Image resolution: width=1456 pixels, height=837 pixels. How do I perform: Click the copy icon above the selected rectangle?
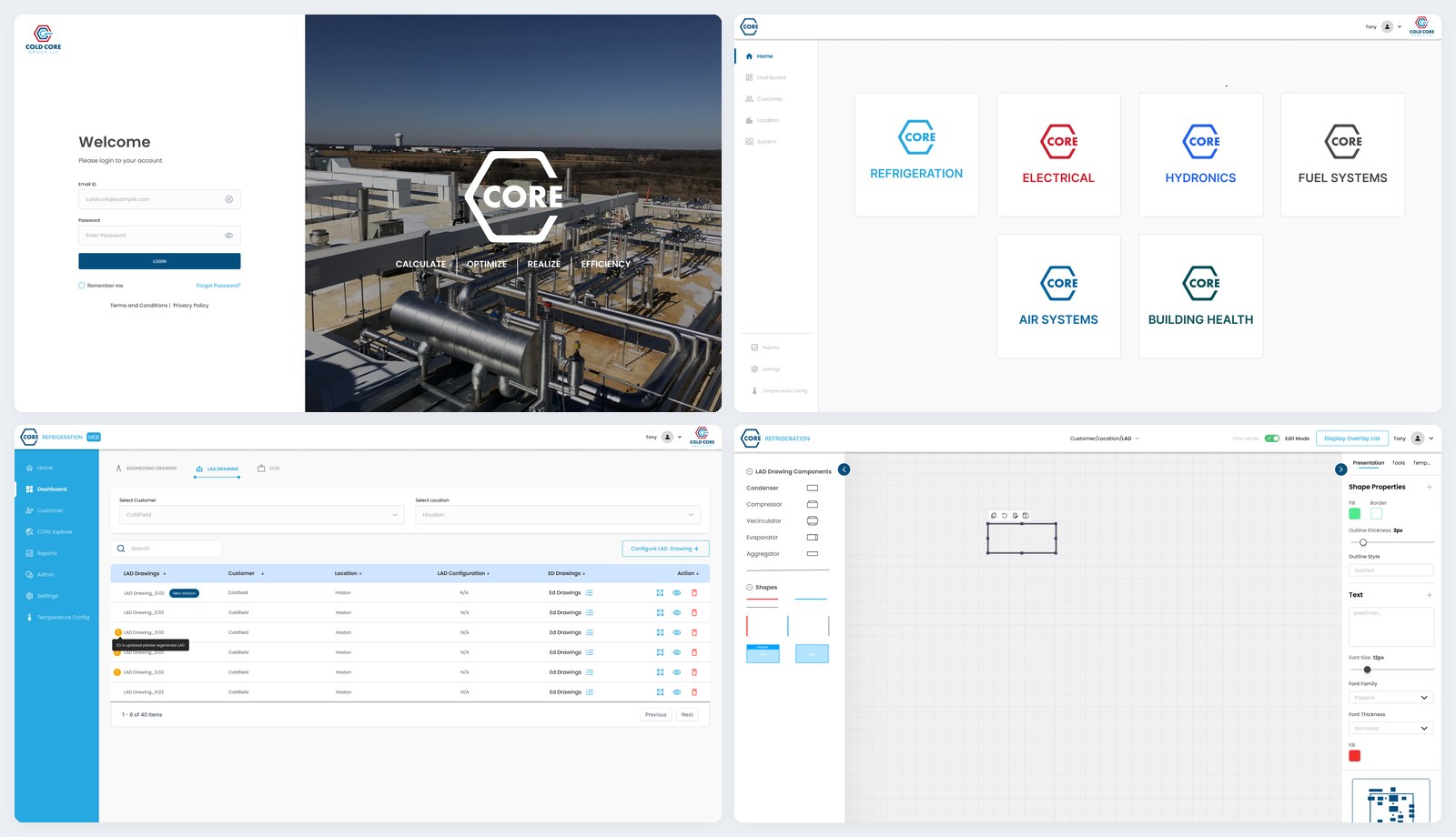(994, 516)
